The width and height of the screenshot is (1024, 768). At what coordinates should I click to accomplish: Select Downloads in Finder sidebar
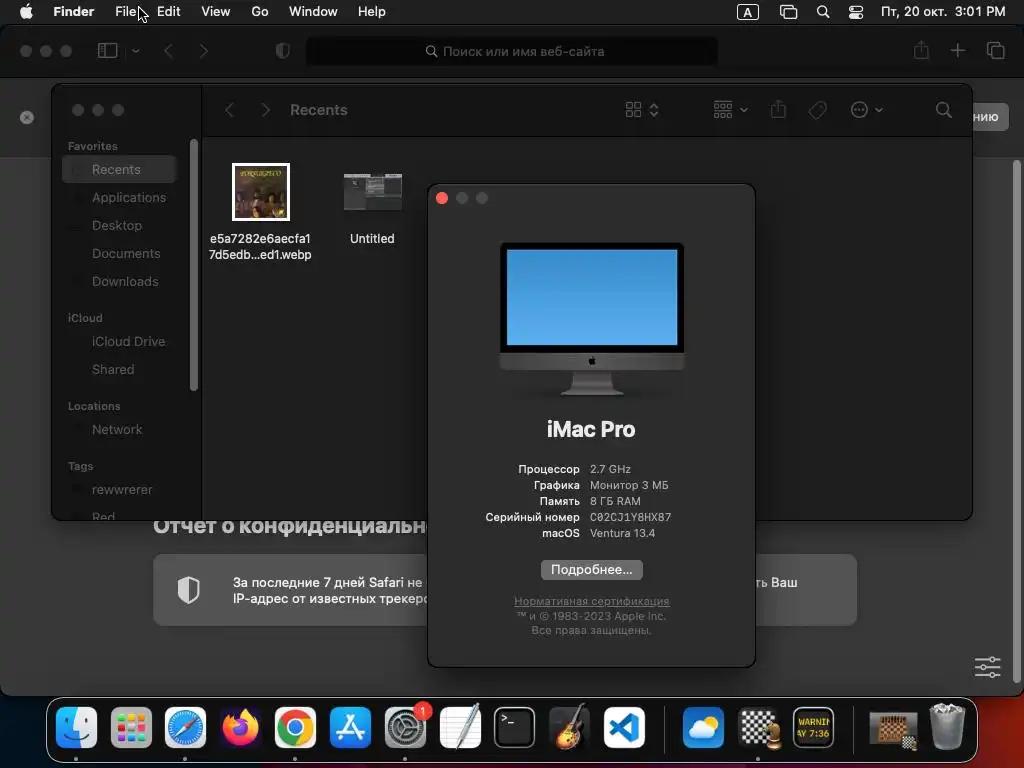[120, 281]
